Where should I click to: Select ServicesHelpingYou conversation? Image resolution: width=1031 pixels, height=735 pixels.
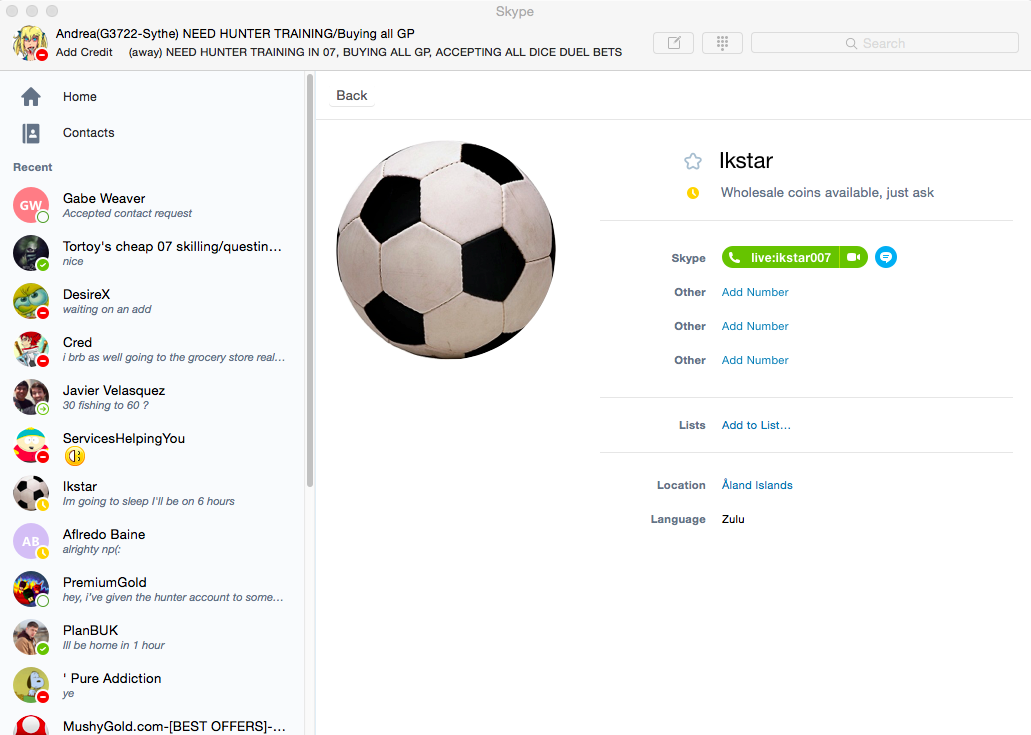153,445
